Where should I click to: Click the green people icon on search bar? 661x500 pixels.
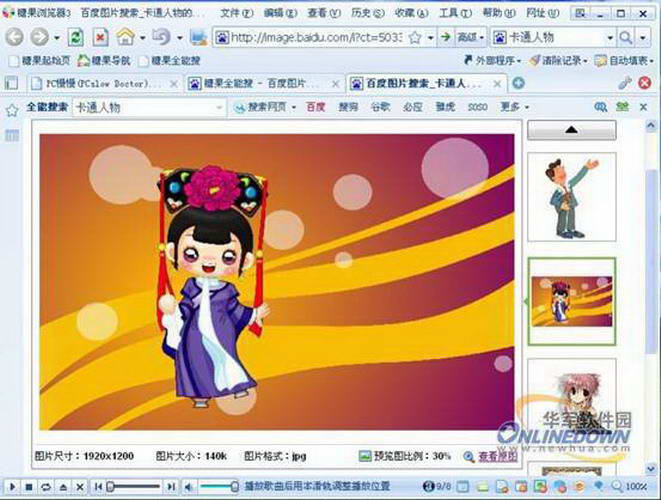point(622,107)
